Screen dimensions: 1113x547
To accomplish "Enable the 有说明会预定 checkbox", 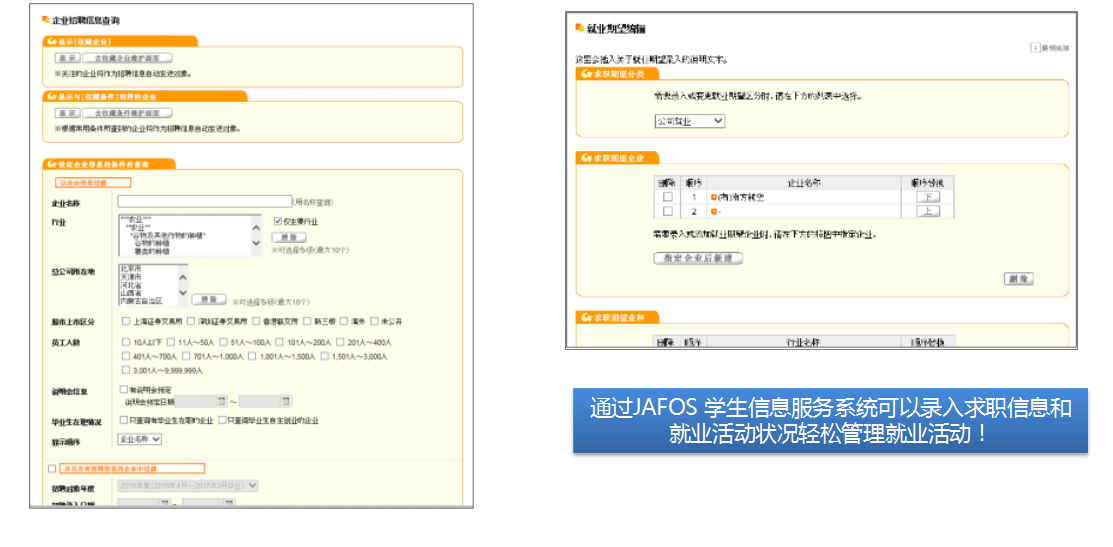I will pyautogui.click(x=124, y=390).
